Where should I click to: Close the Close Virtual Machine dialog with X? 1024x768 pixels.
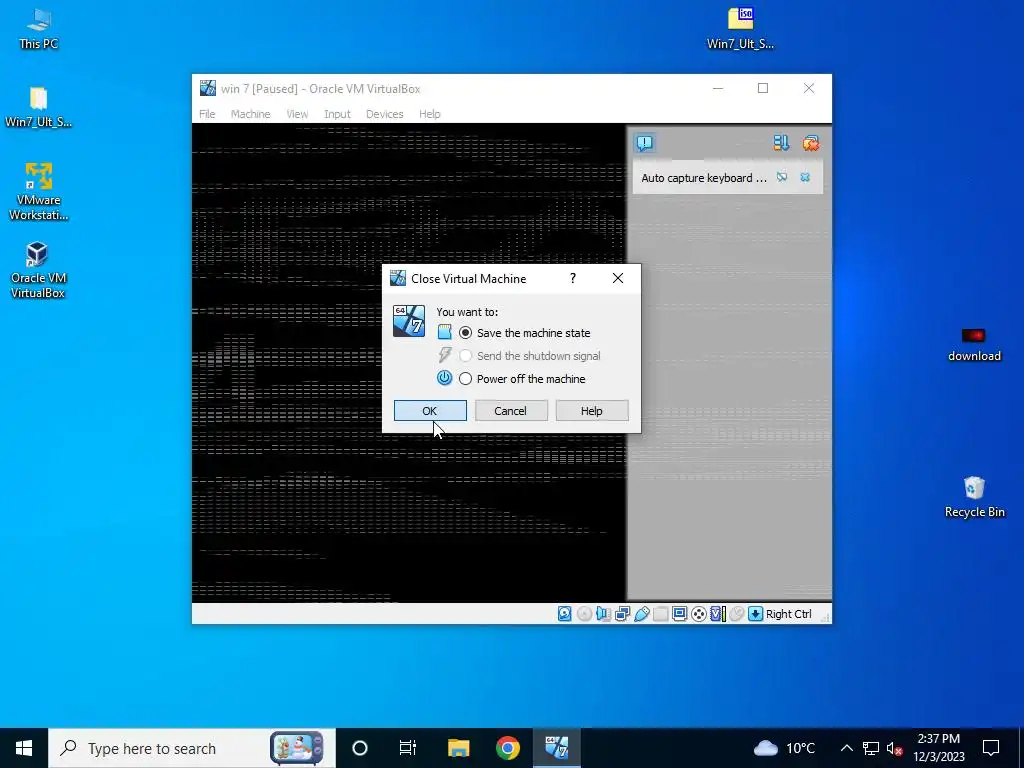pos(618,279)
